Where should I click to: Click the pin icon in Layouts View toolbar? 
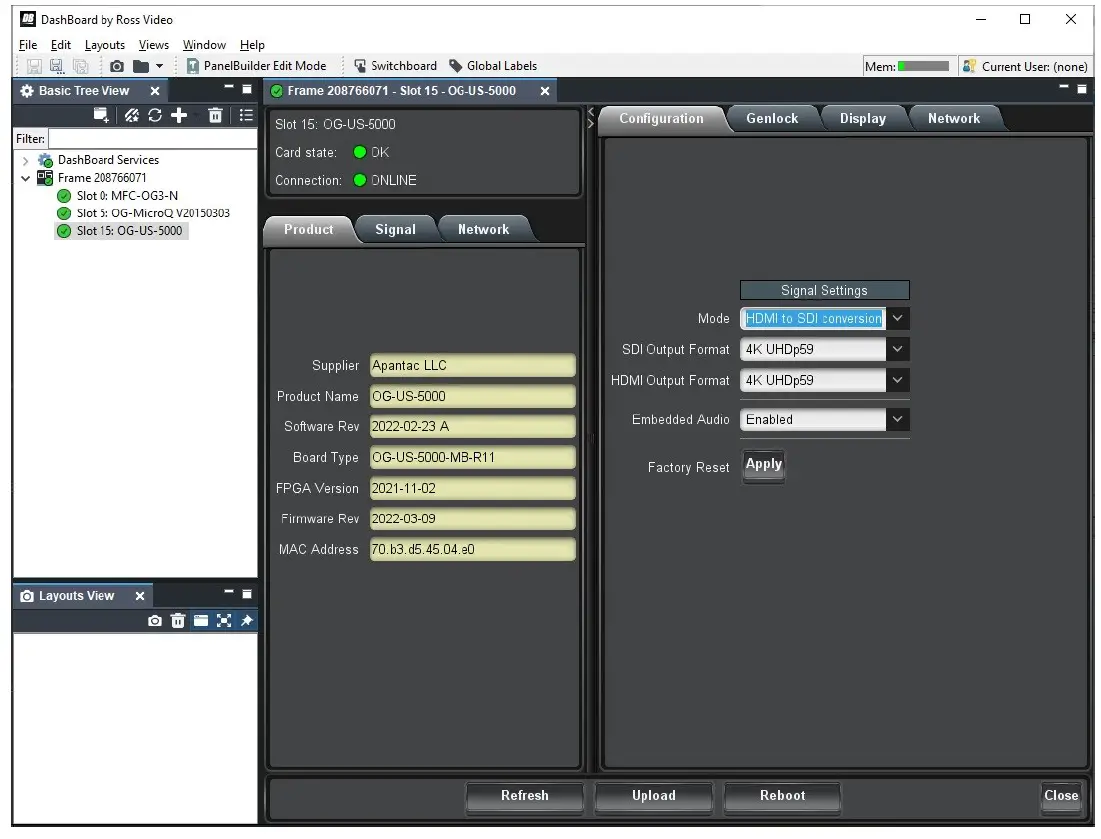(x=246, y=621)
